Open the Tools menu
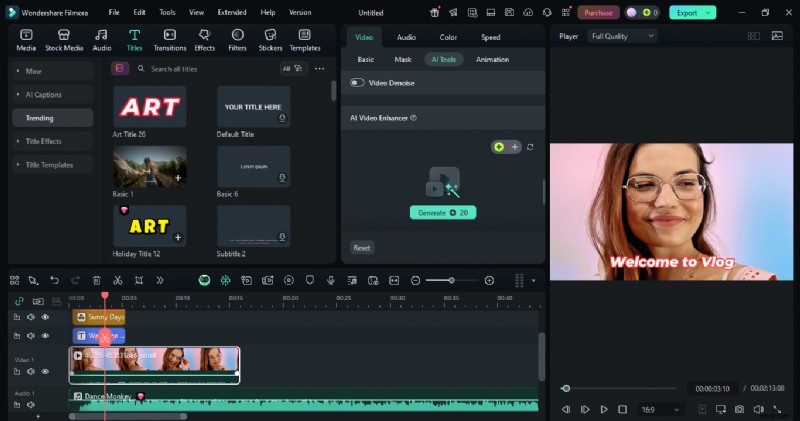Viewport: 800px width, 421px height. (x=167, y=12)
